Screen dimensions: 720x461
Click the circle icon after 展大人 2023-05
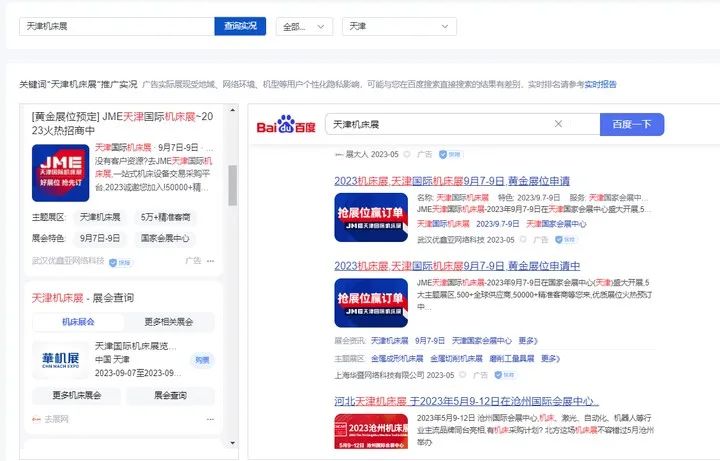(406, 154)
